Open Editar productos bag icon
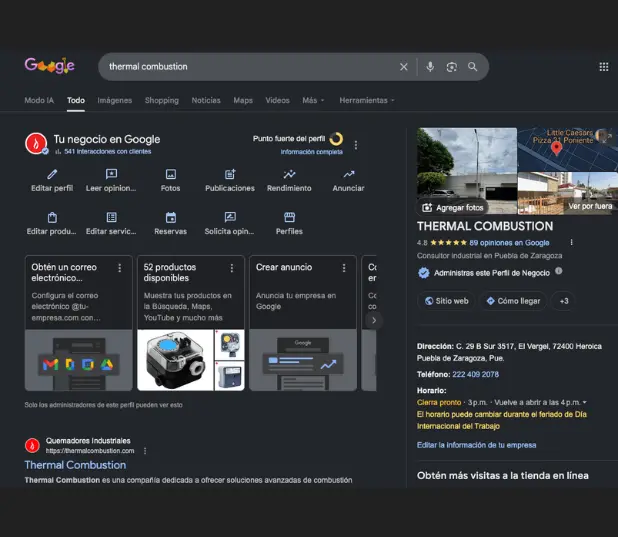This screenshot has width=618, height=537. (x=52, y=217)
